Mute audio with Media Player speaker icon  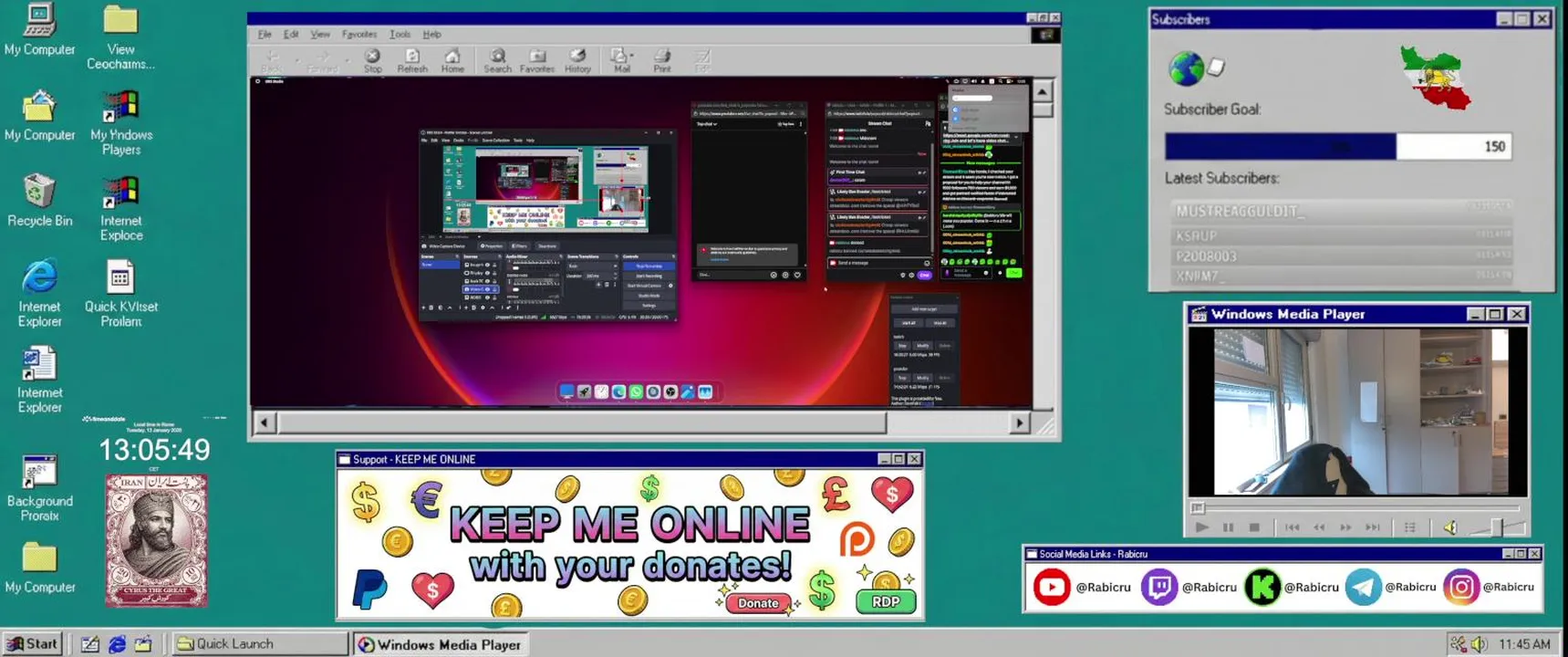(1450, 527)
